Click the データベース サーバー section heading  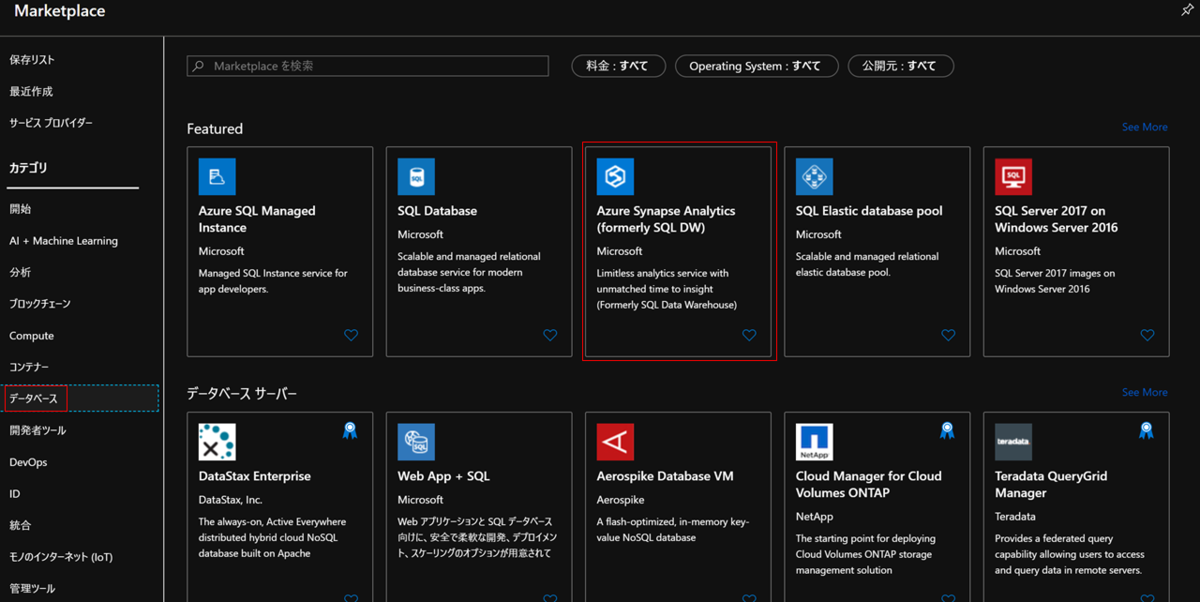tap(242, 394)
